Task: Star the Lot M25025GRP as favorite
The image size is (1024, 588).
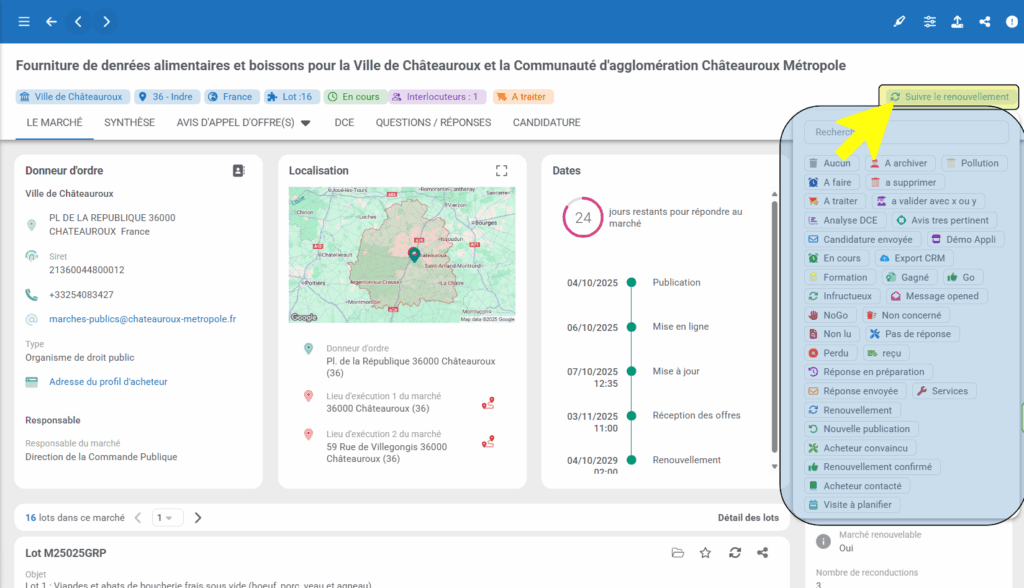Action: [705, 553]
